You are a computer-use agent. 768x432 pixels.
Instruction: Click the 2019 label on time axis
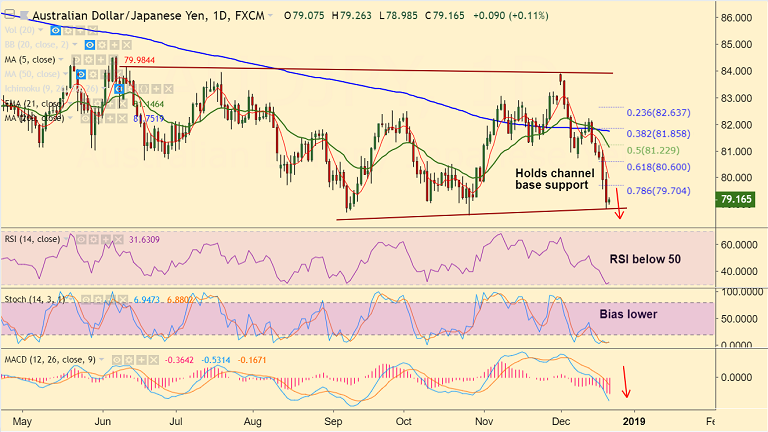click(634, 421)
